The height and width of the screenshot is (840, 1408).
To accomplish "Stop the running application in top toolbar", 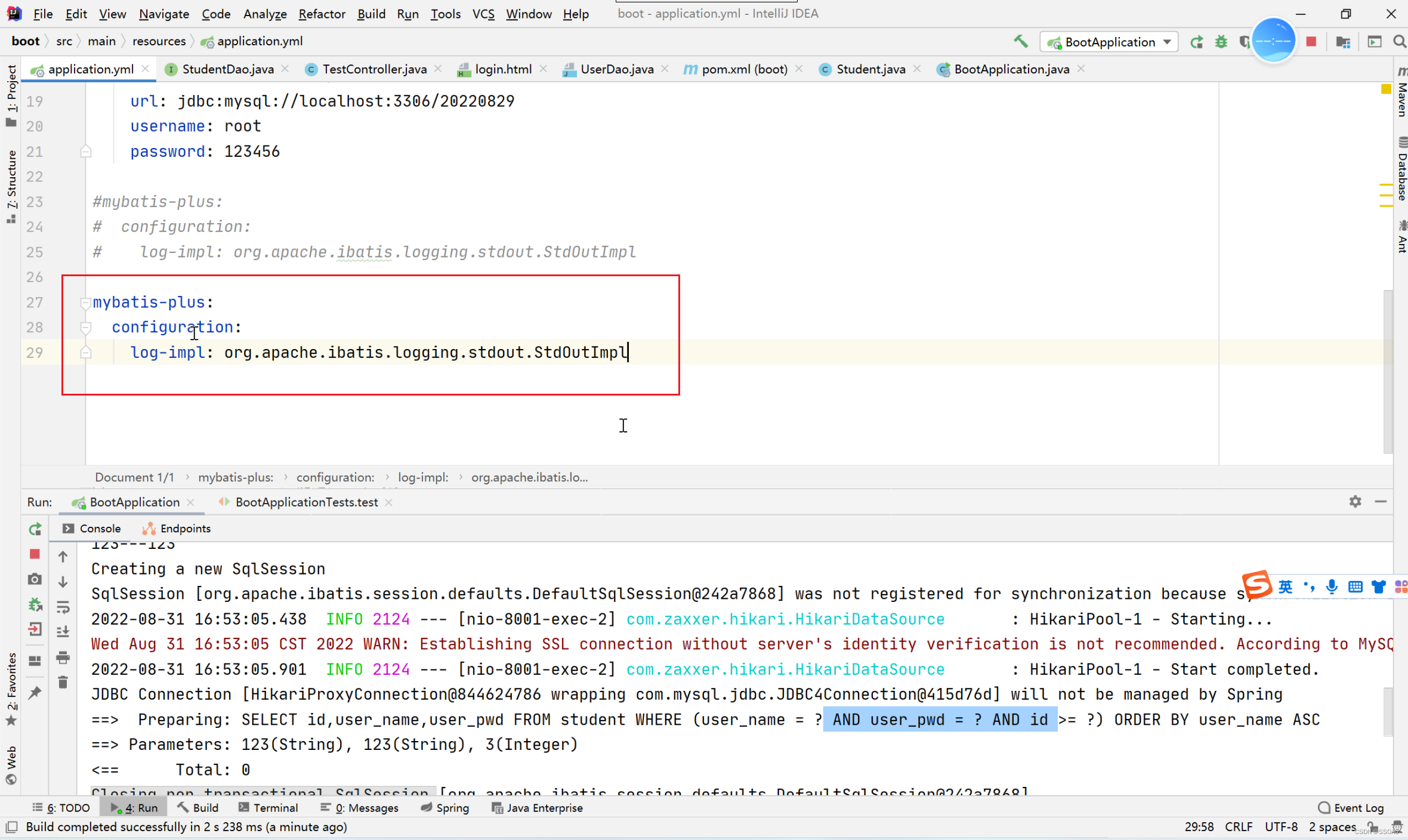I will (x=1311, y=42).
